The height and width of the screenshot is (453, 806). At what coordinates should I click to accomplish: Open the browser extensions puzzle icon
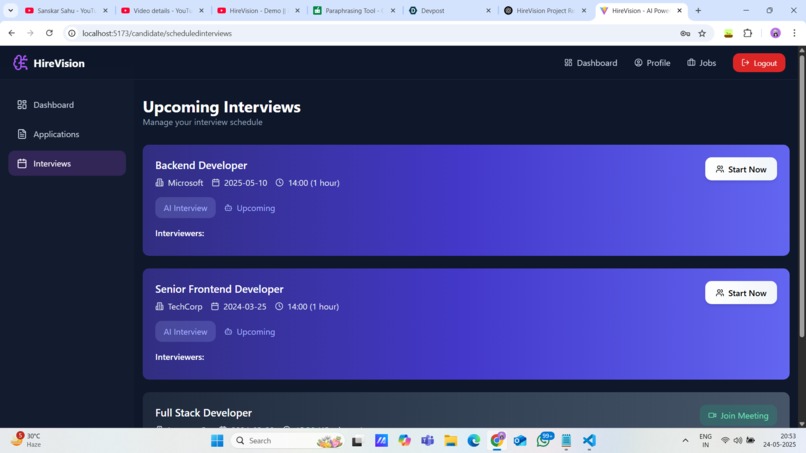pyautogui.click(x=748, y=33)
